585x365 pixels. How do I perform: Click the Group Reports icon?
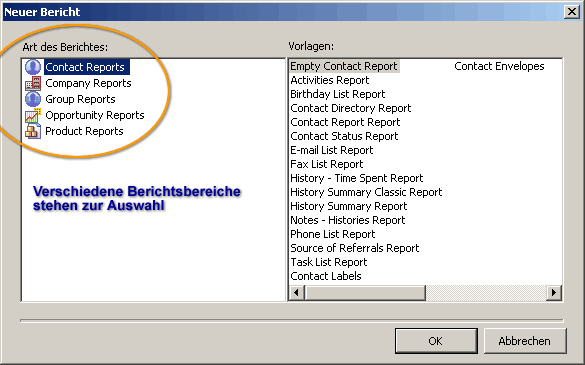tap(33, 99)
